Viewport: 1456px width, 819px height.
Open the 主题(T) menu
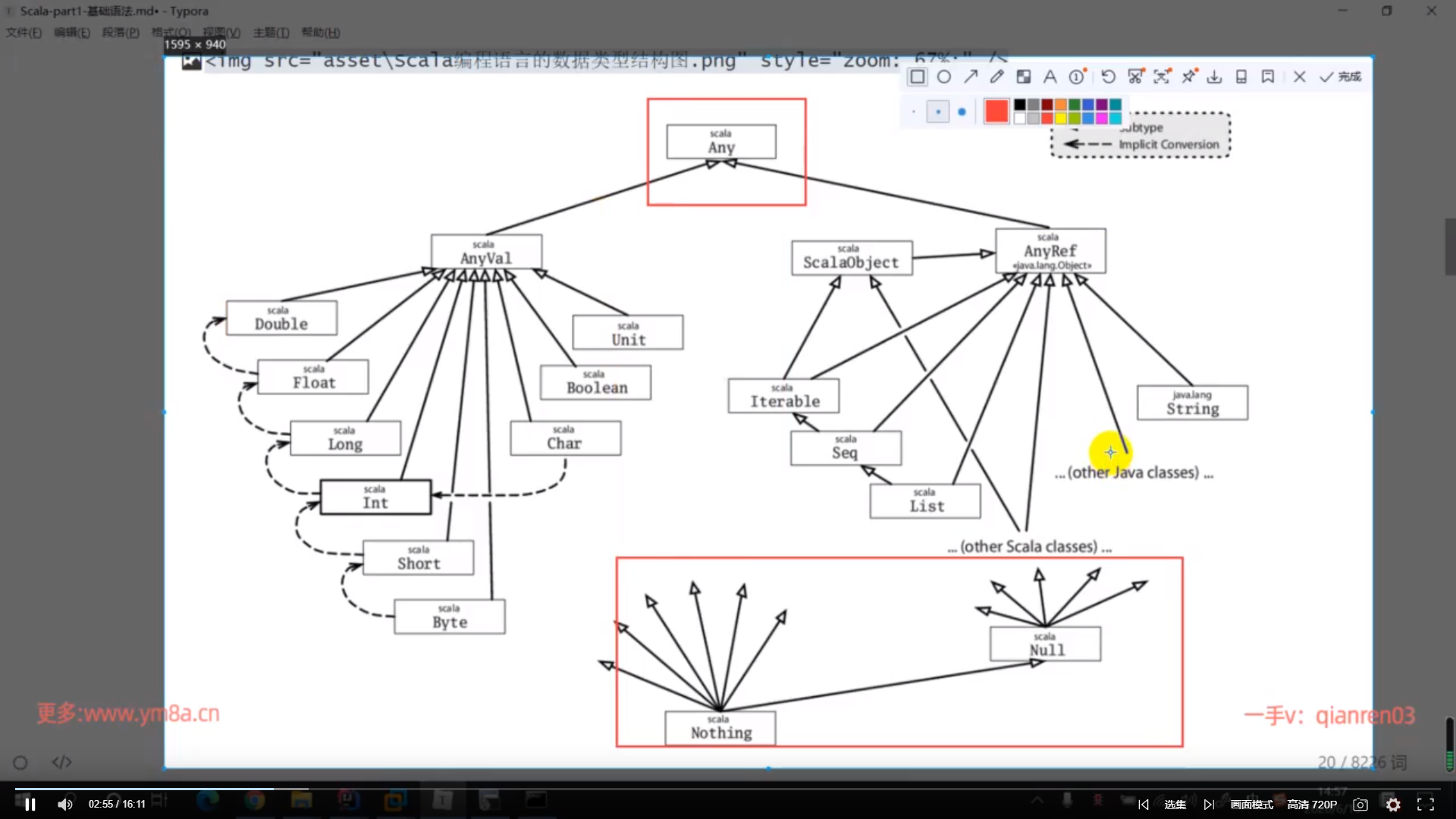click(x=271, y=33)
